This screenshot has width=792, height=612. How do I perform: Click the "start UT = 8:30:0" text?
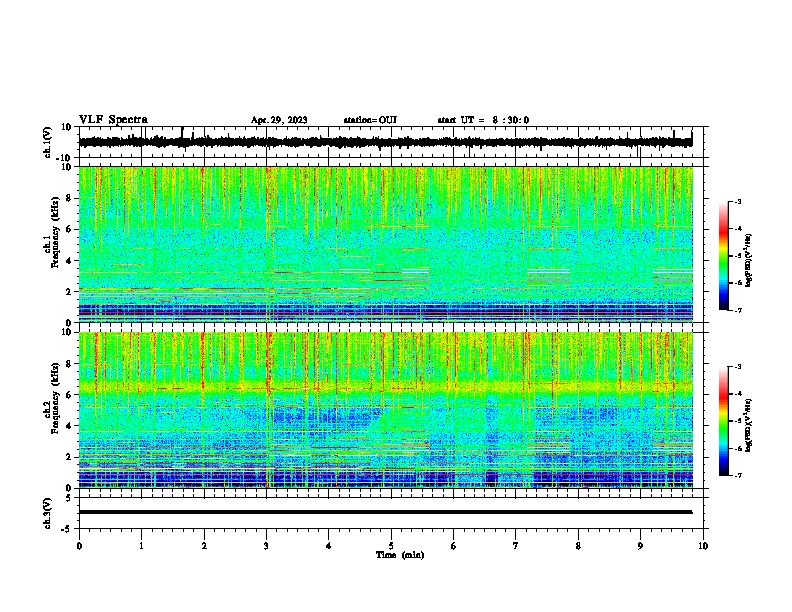(x=483, y=120)
